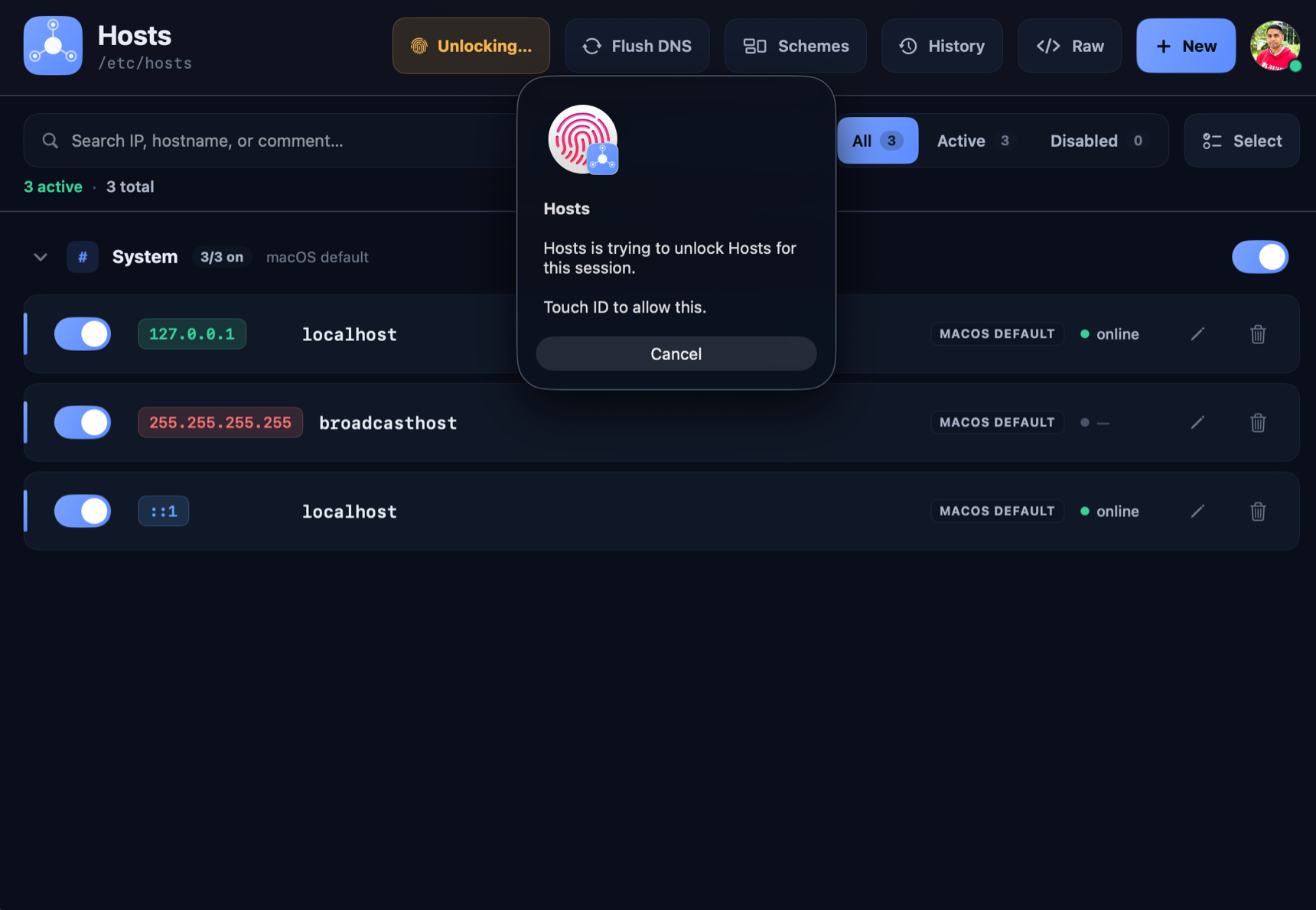
Task: Click the 127.0.0.1 IP badge
Action: tap(192, 334)
